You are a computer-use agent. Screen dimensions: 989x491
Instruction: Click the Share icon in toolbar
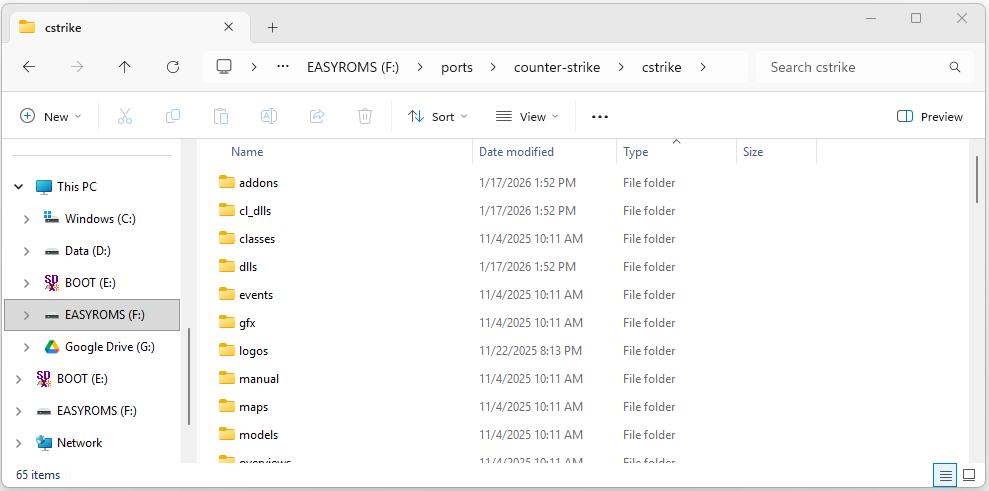tap(317, 116)
